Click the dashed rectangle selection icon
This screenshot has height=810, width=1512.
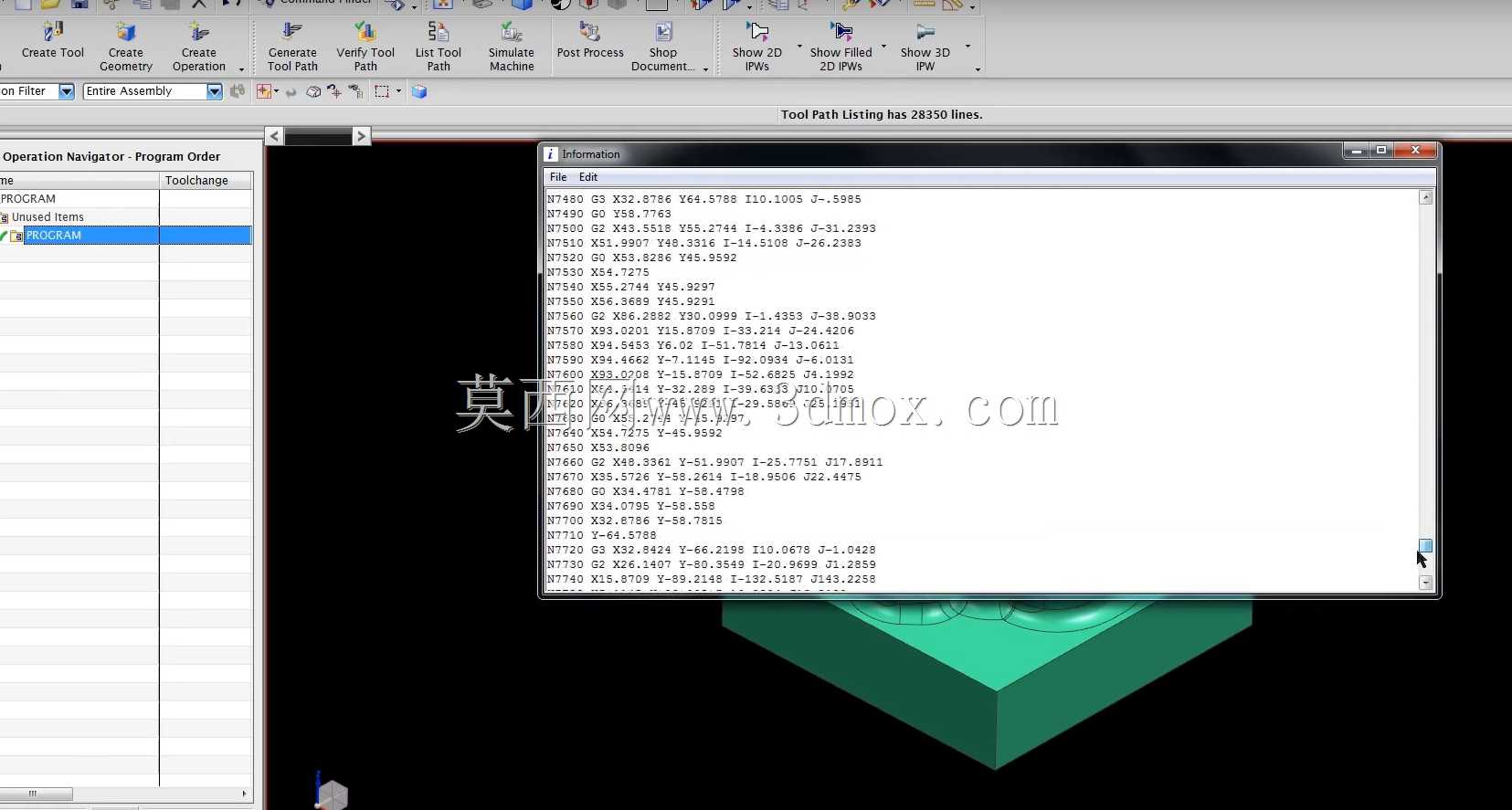coord(382,91)
